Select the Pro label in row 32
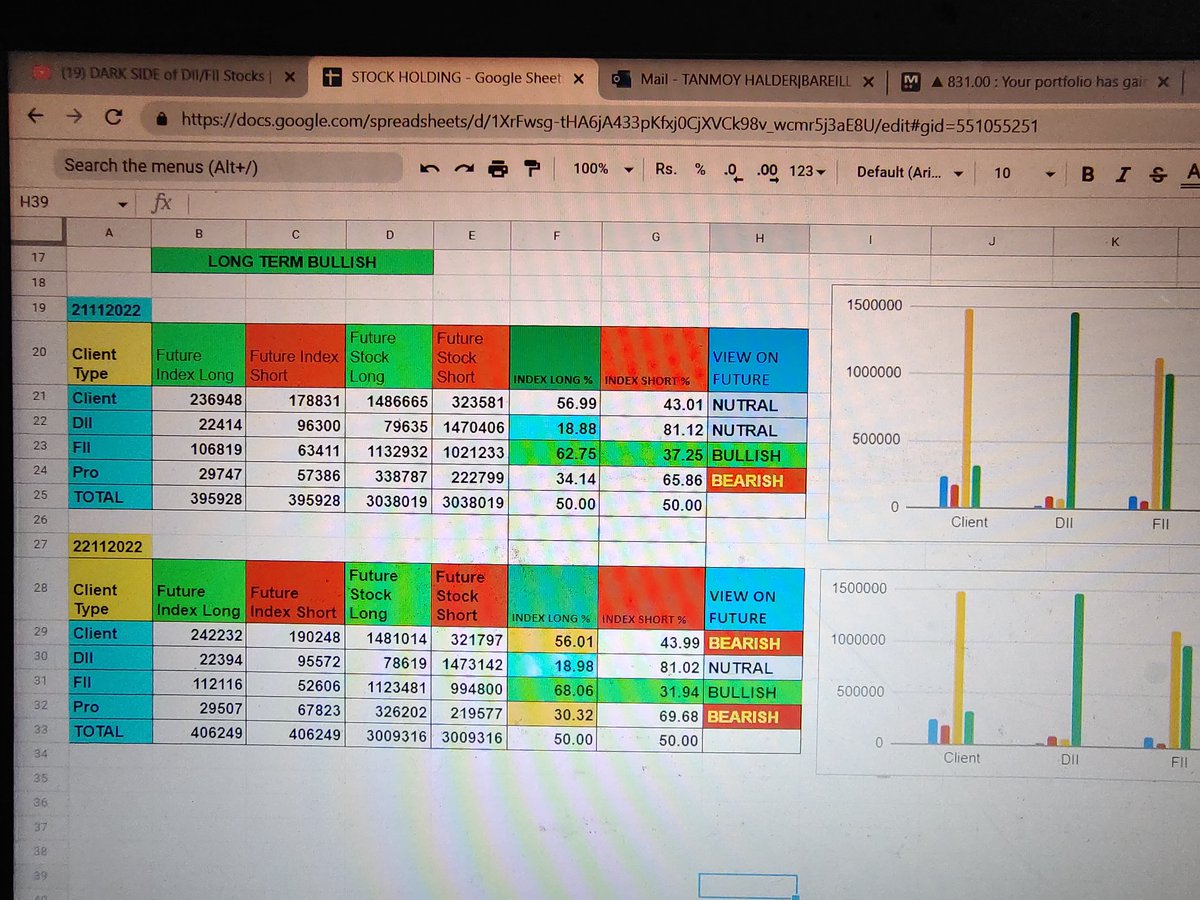This screenshot has height=900, width=1200. click(109, 707)
